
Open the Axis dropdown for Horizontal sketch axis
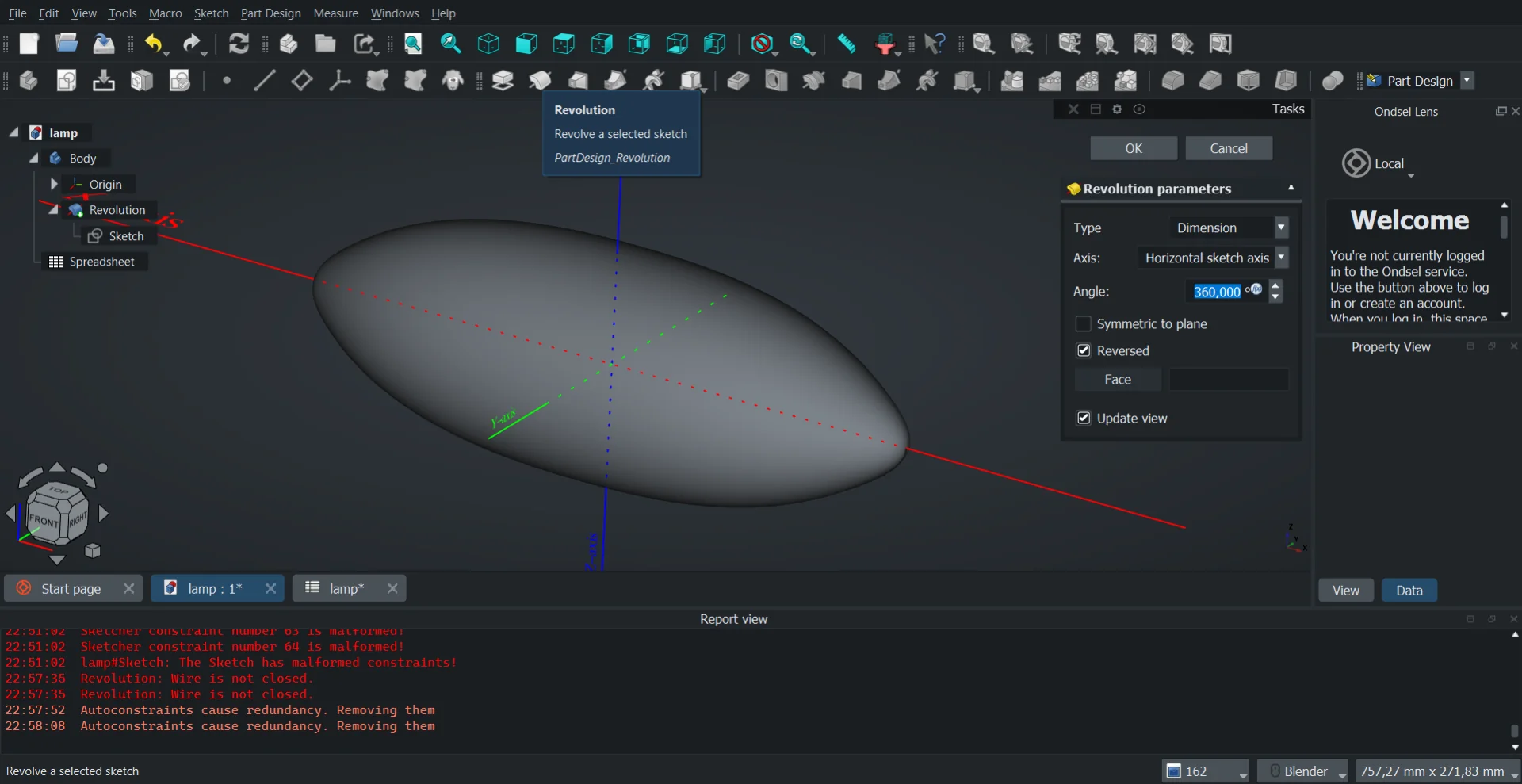pos(1213,258)
